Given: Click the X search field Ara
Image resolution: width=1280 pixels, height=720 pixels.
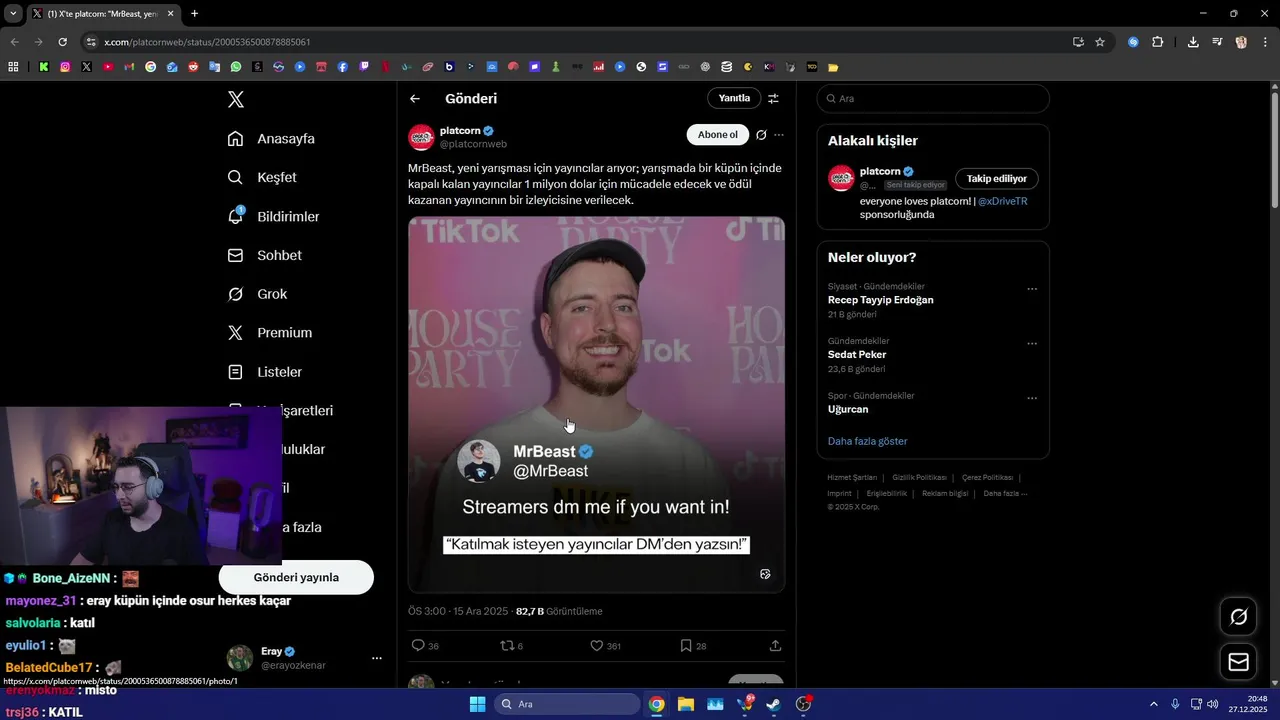Looking at the screenshot, I should 933,99.
